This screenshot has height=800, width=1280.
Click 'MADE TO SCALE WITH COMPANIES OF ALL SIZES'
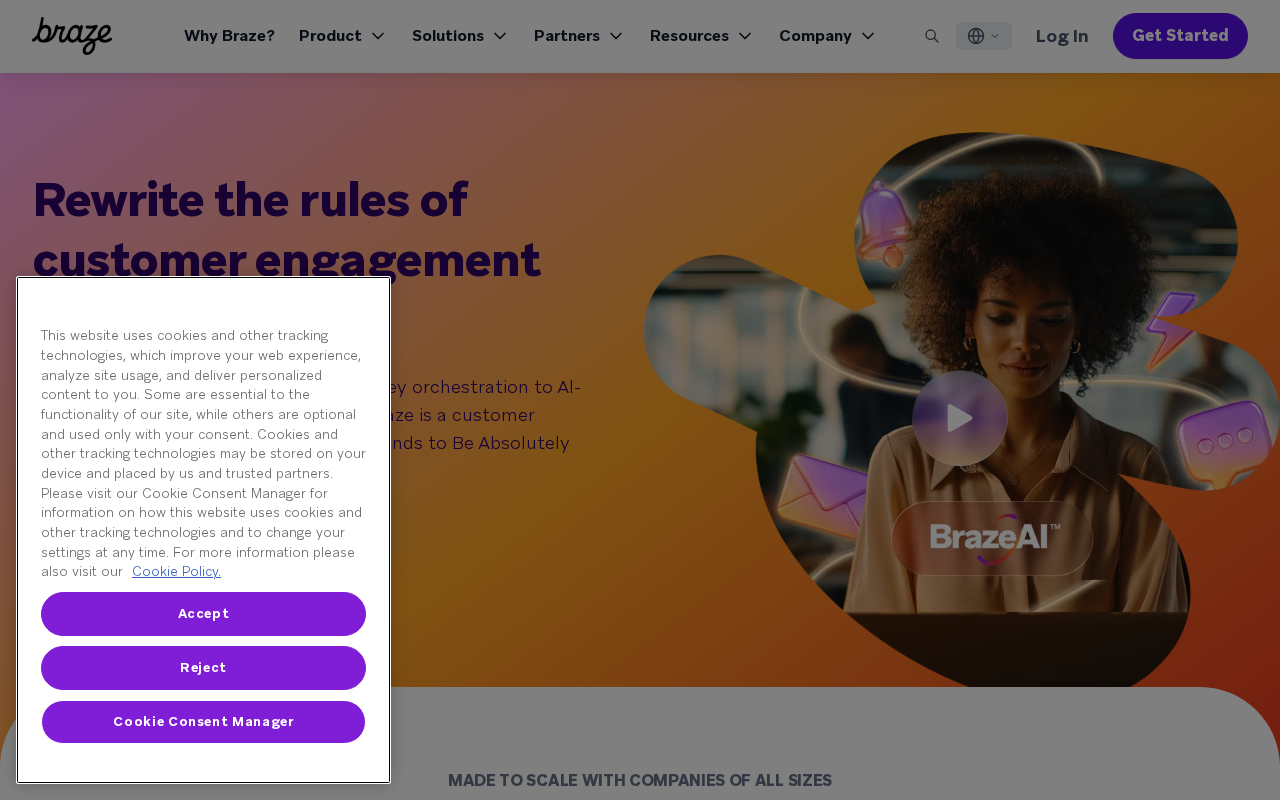pos(640,781)
